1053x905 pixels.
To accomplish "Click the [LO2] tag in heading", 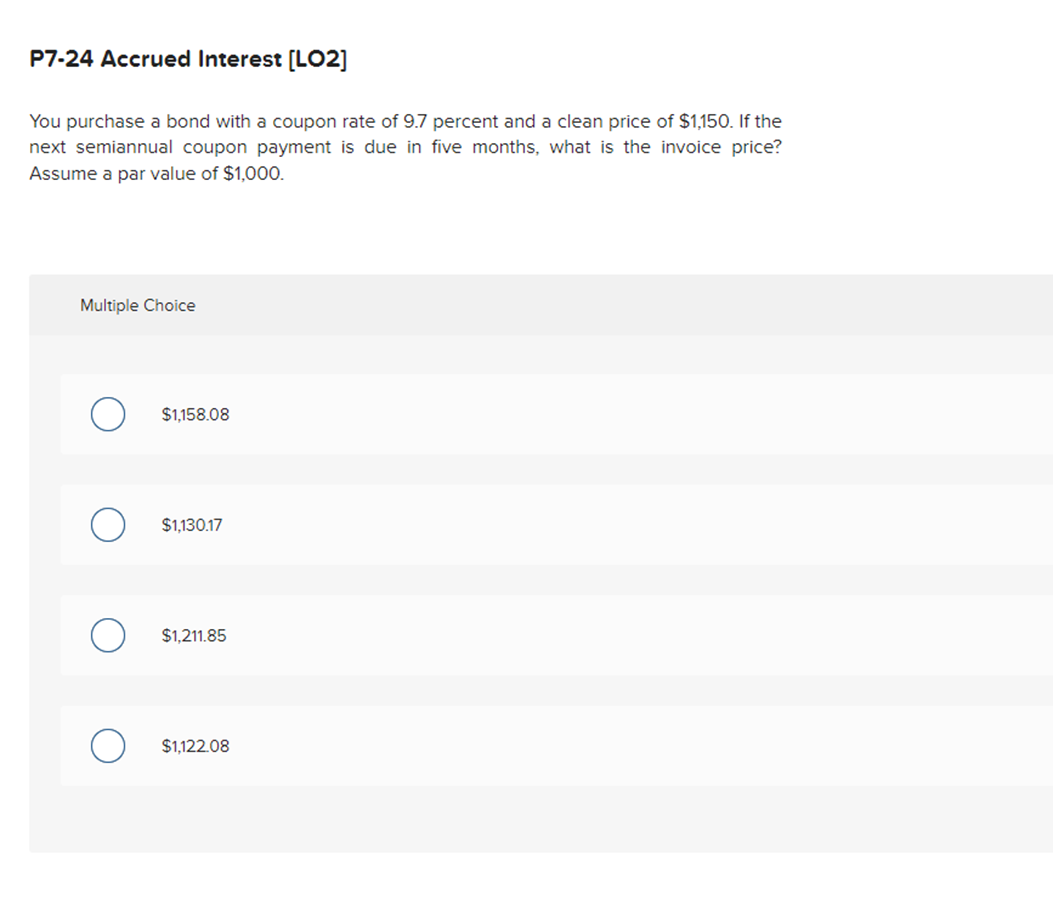I will 317,59.
